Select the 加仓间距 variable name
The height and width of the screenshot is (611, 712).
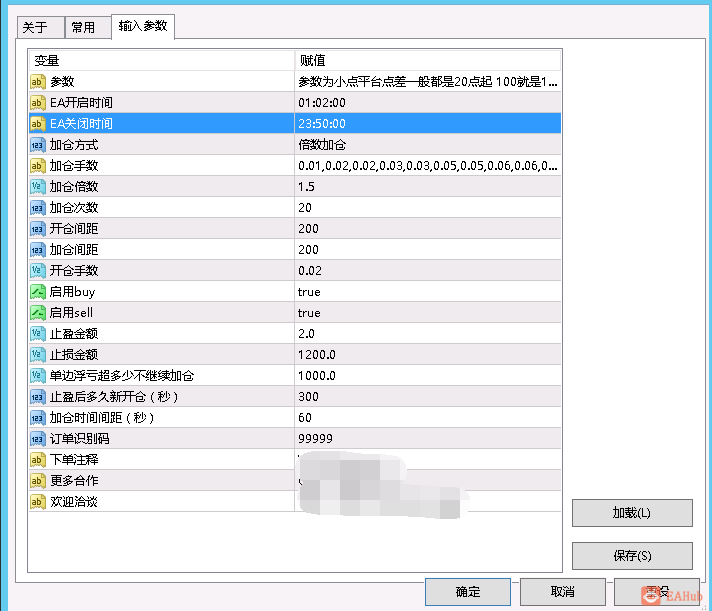74,250
